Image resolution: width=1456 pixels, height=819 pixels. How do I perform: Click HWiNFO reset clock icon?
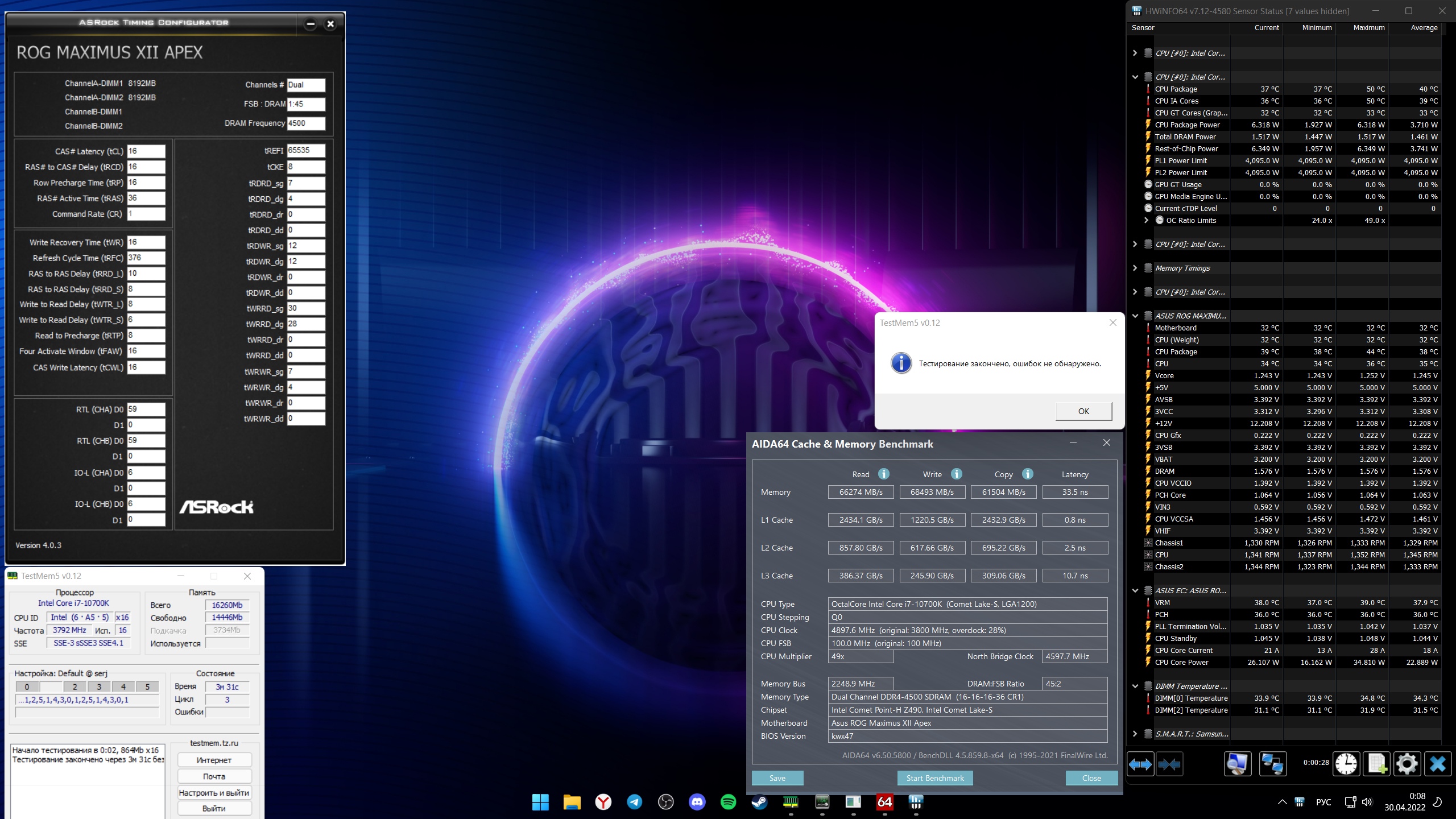click(1346, 764)
